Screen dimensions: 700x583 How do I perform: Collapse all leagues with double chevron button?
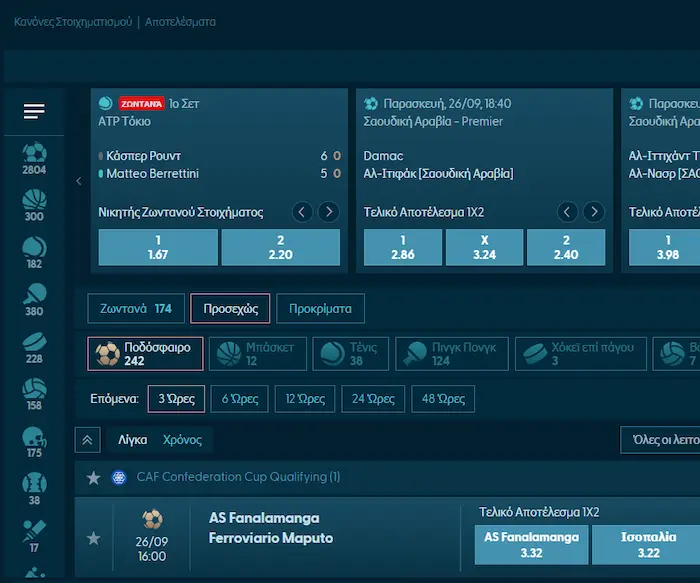88,440
